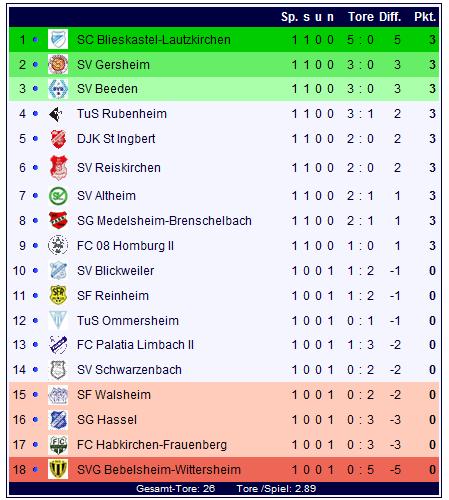Select the FC 08 Homburg II name
449x500 pixels.
tap(125, 246)
